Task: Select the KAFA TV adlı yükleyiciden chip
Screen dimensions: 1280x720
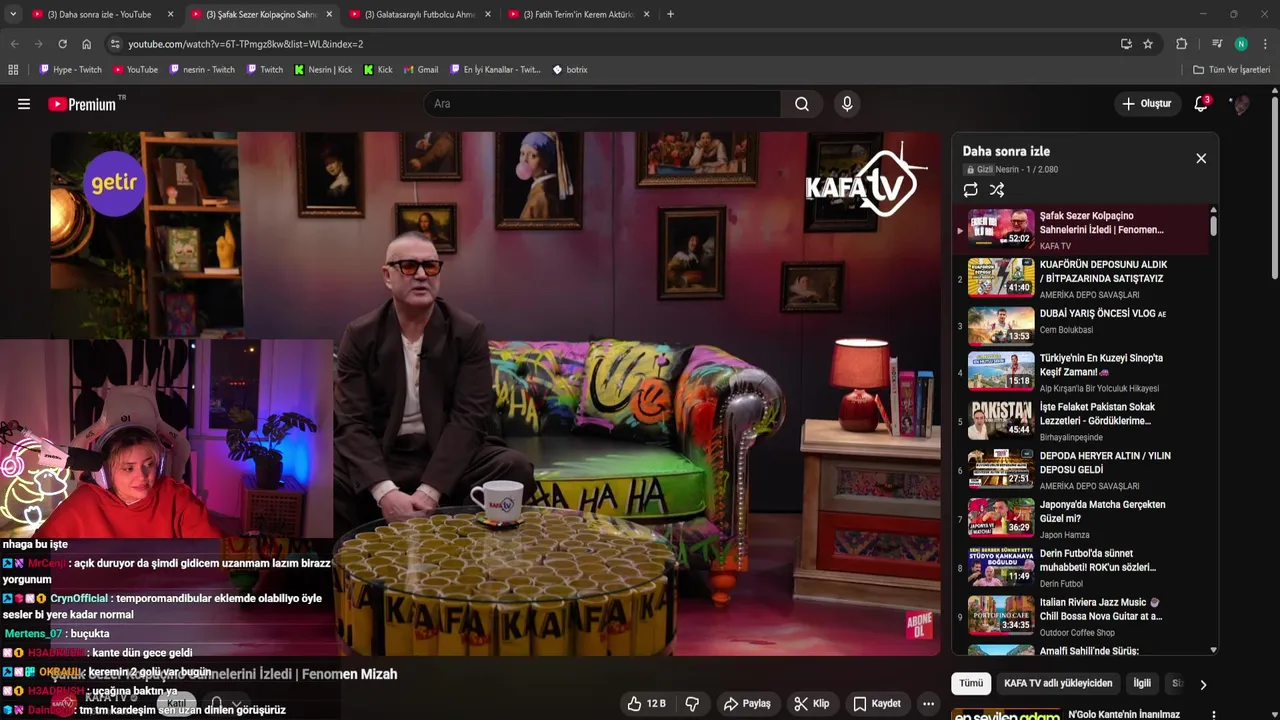Action: coord(1058,683)
